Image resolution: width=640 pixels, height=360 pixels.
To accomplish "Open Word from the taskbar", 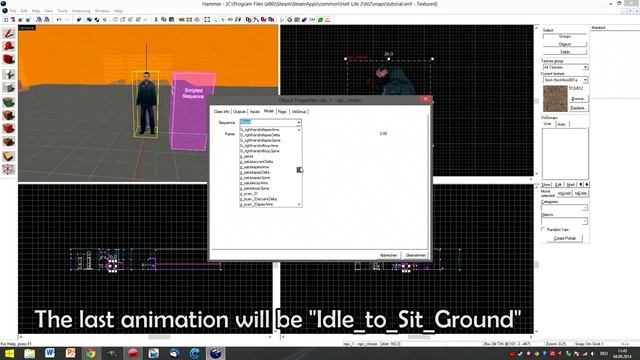I will pos(50,353).
